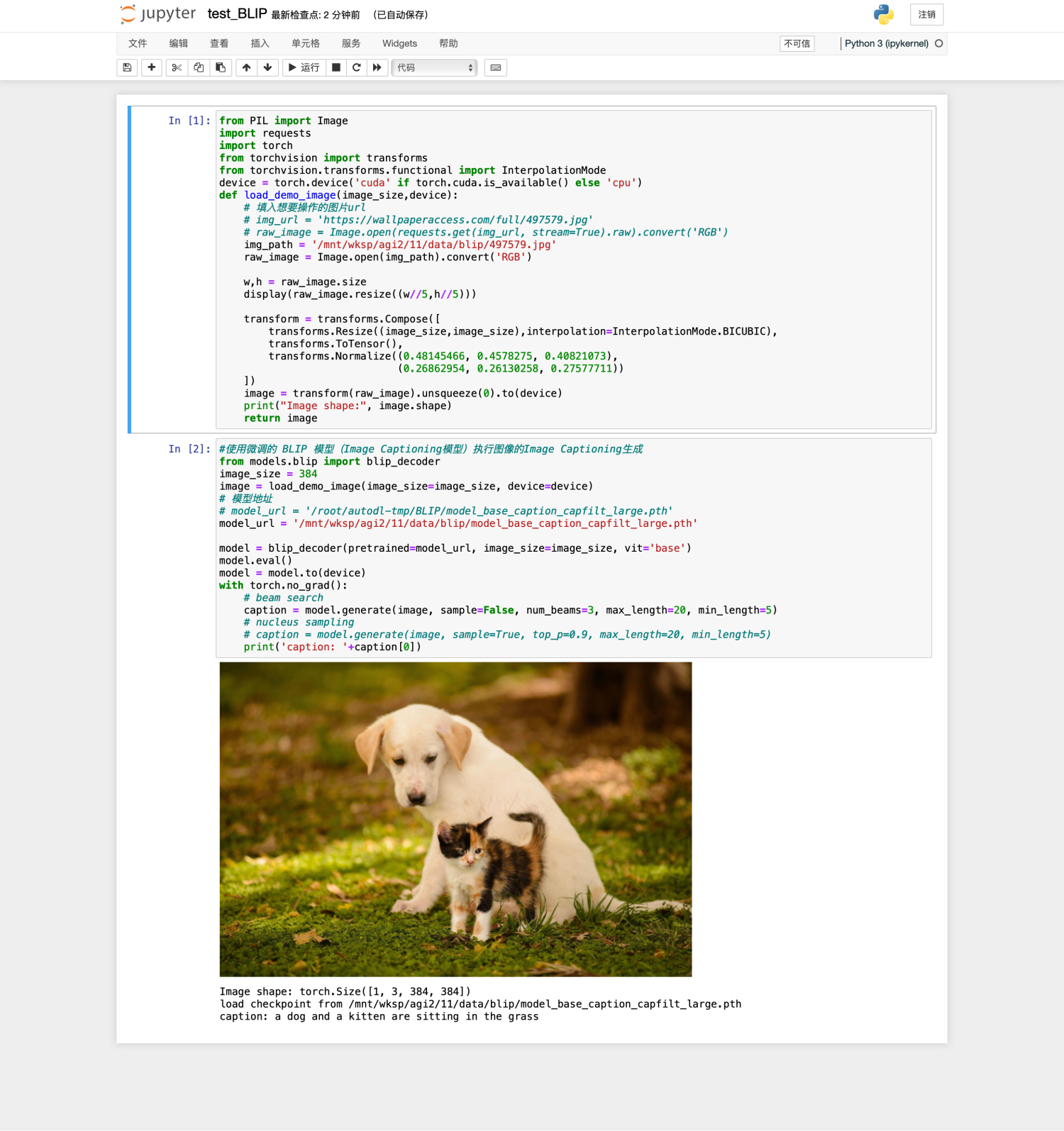Screen dimensions: 1064x1131
Task: Open the 帮助 menu
Action: point(448,43)
